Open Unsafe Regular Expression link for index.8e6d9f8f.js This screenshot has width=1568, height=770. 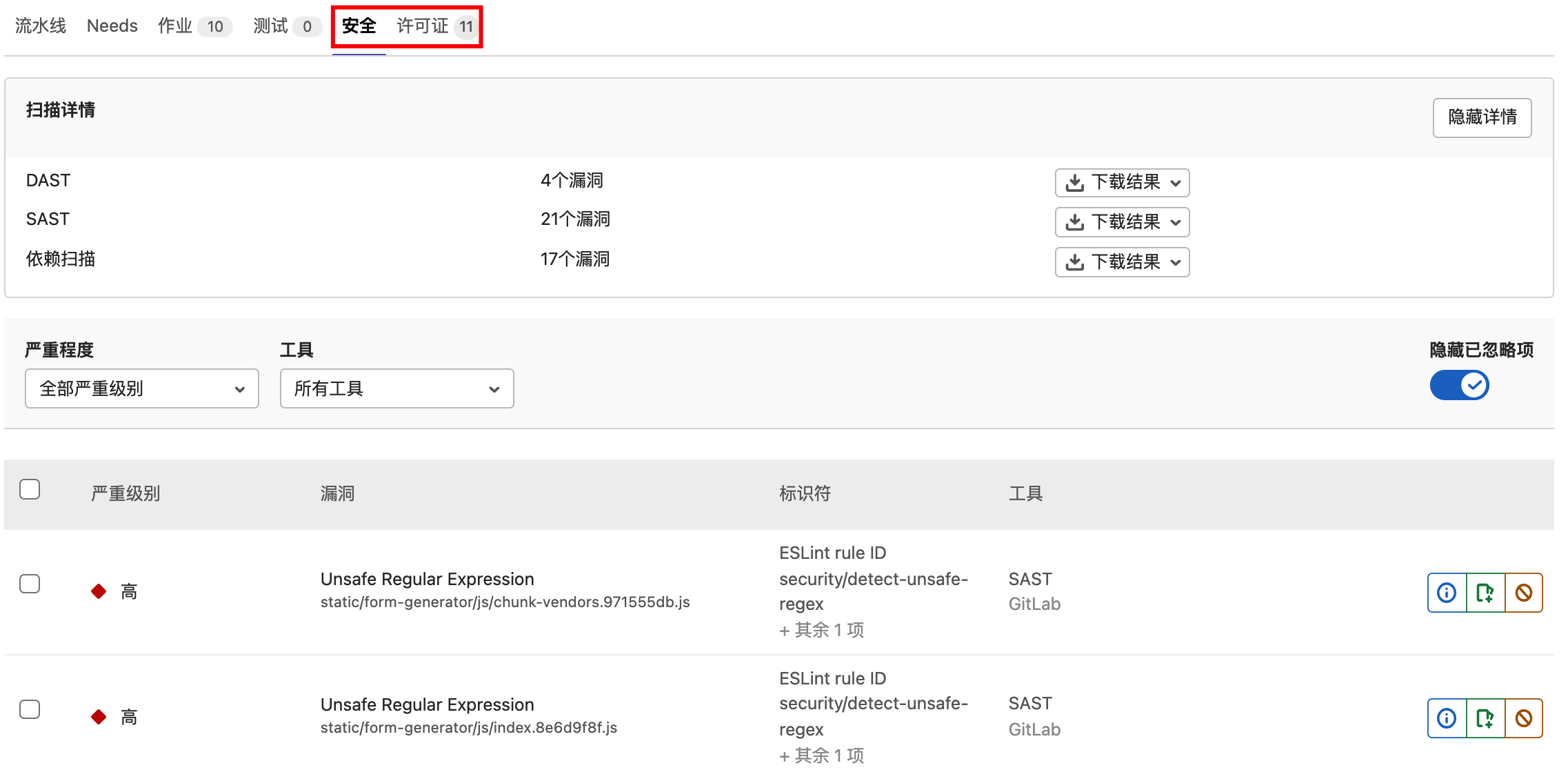pyautogui.click(x=427, y=704)
